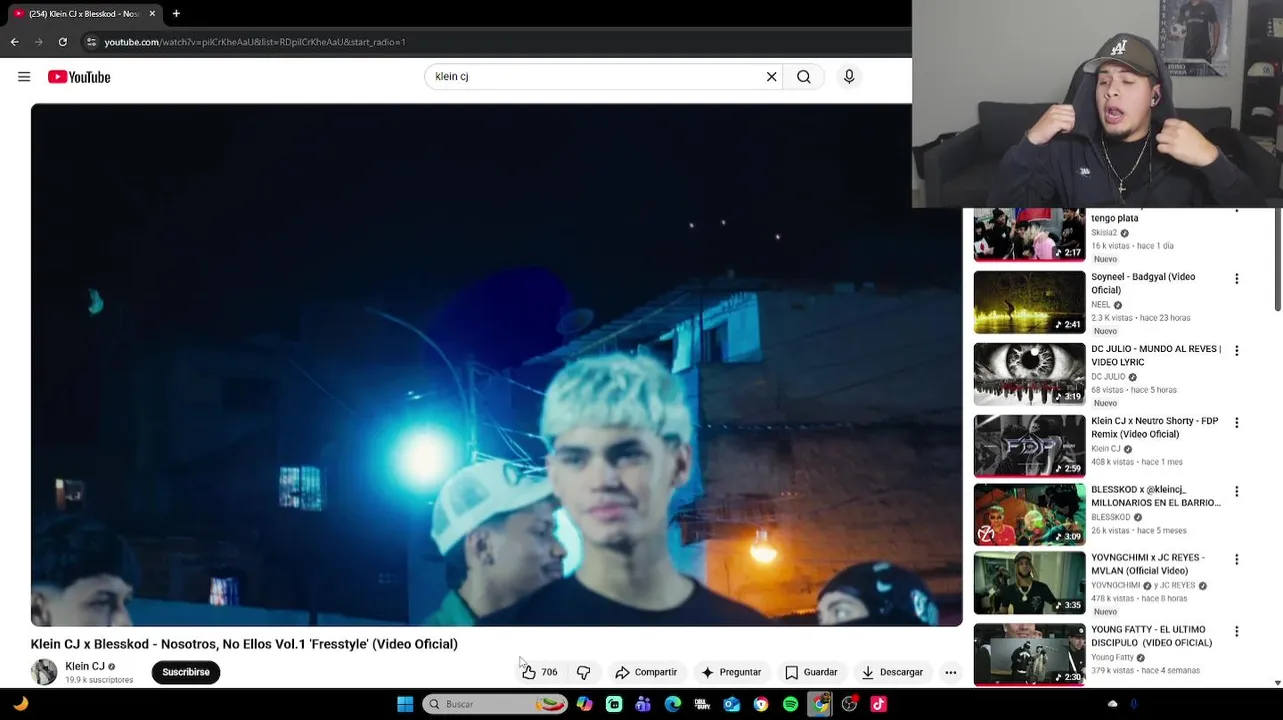This screenshot has width=1283, height=720.
Task: Open the EL ULTIMO DISCIPULO video thumbnail
Action: coord(1029,654)
